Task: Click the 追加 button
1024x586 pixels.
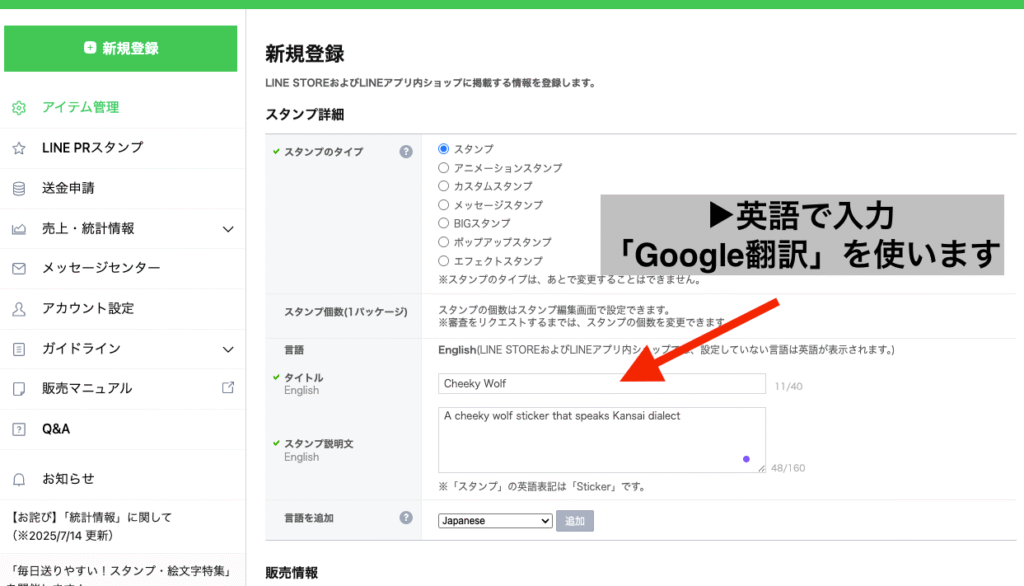Action: (x=575, y=521)
